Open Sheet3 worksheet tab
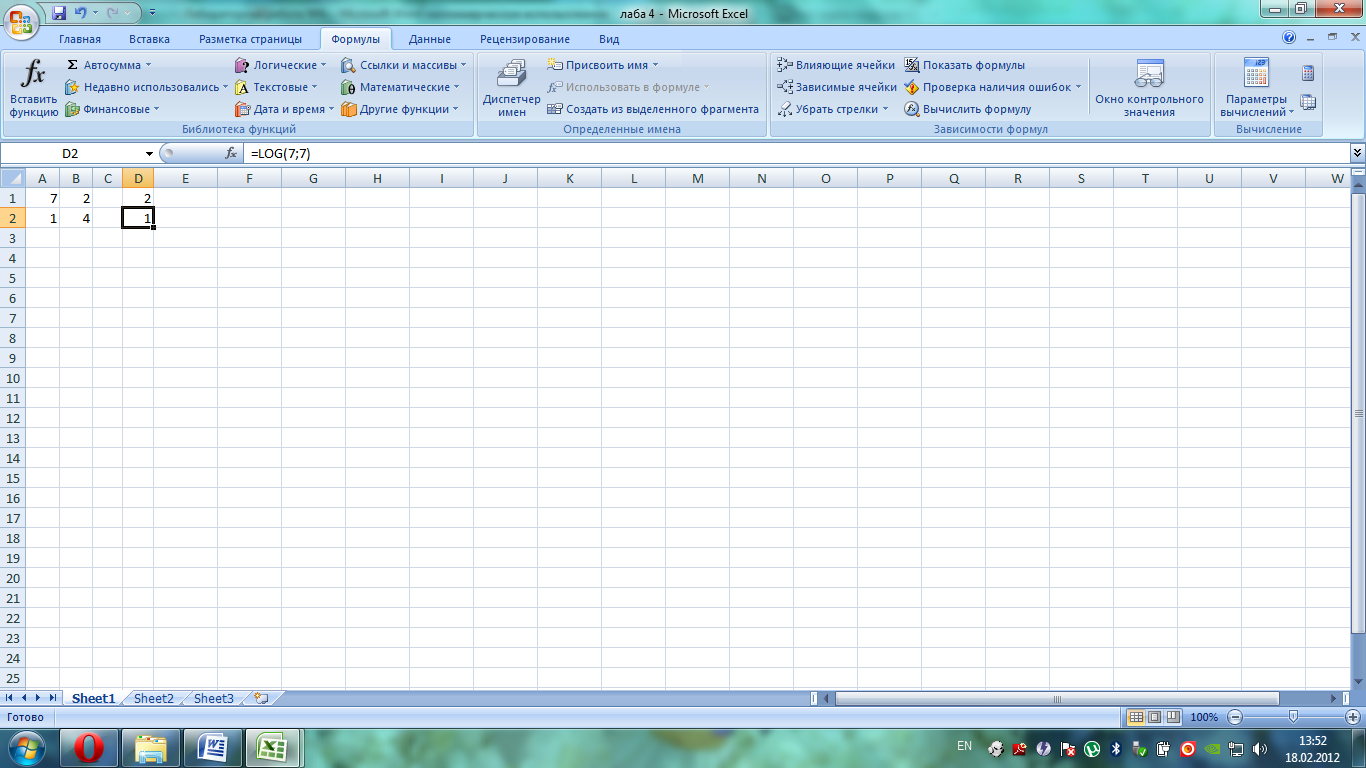The height and width of the screenshot is (768, 1366). [x=214, y=699]
